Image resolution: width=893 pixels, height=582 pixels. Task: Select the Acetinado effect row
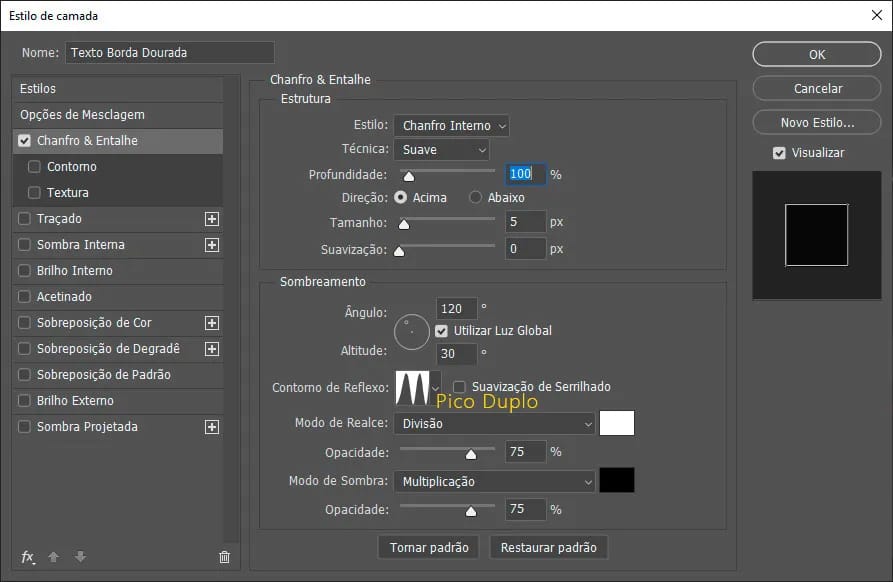(118, 297)
